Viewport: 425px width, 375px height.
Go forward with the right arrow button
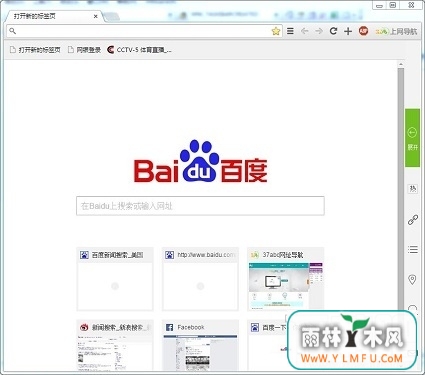coord(319,31)
